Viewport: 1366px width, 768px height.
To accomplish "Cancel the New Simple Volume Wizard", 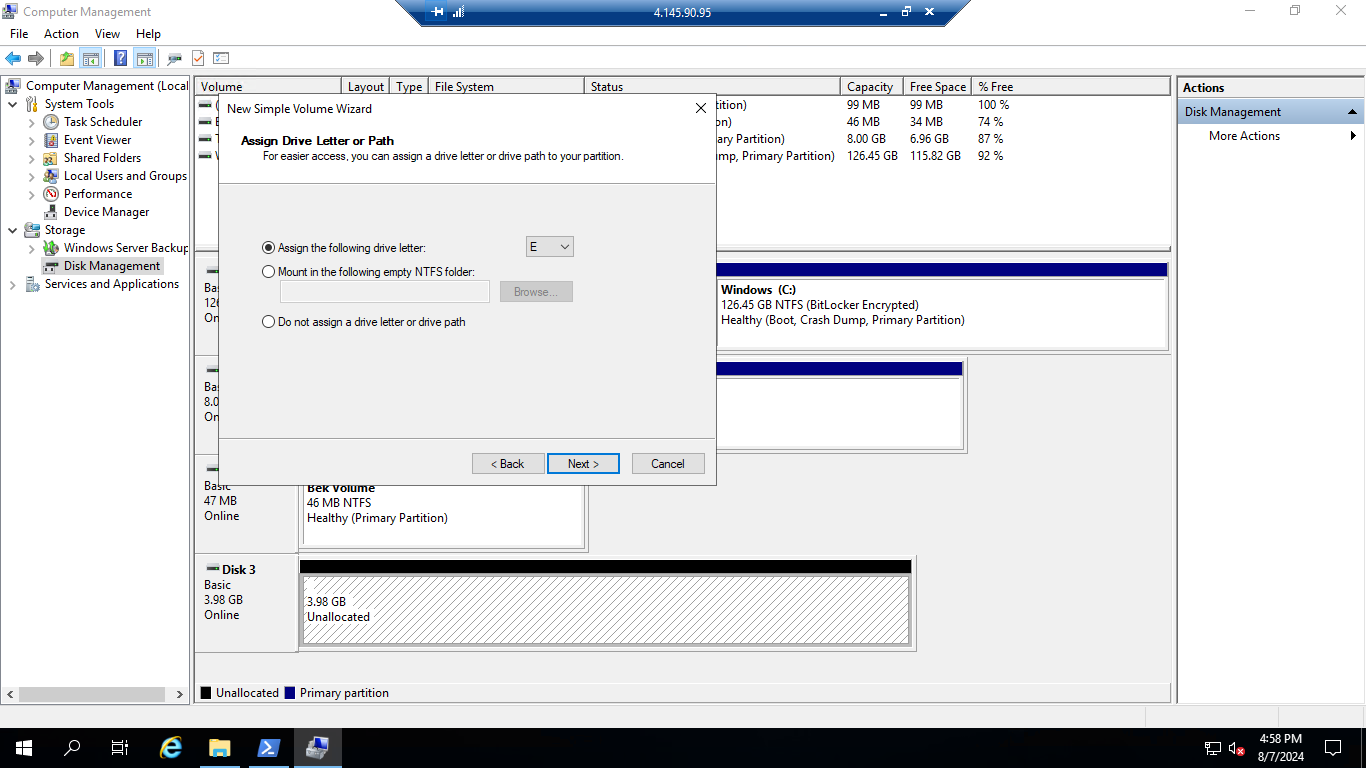I will tap(668, 464).
